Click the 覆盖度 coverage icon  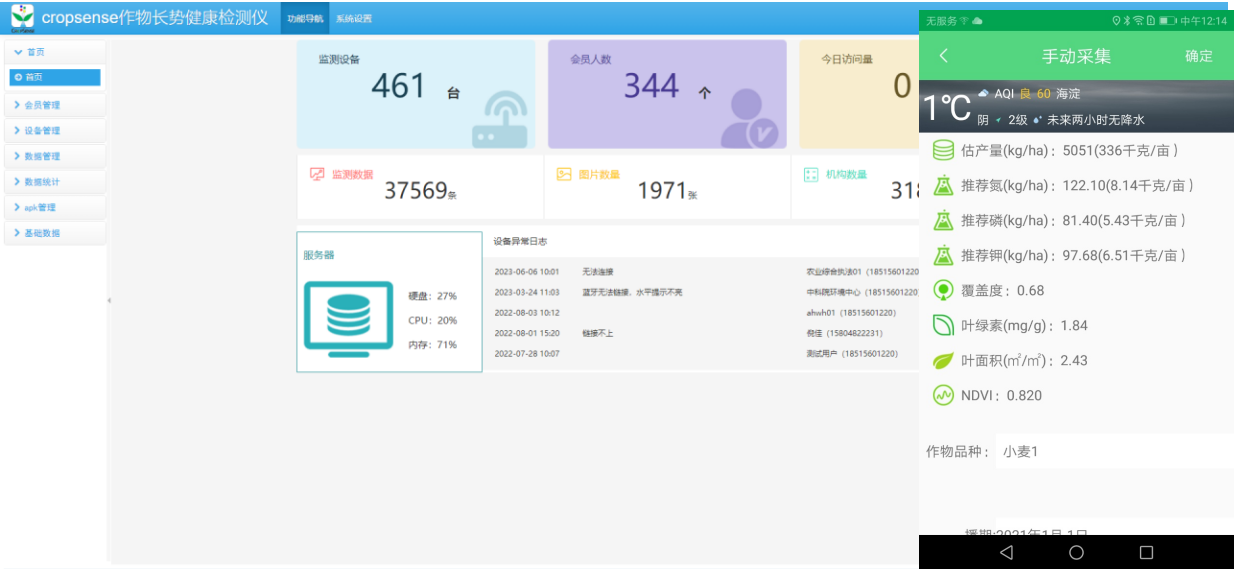point(943,291)
